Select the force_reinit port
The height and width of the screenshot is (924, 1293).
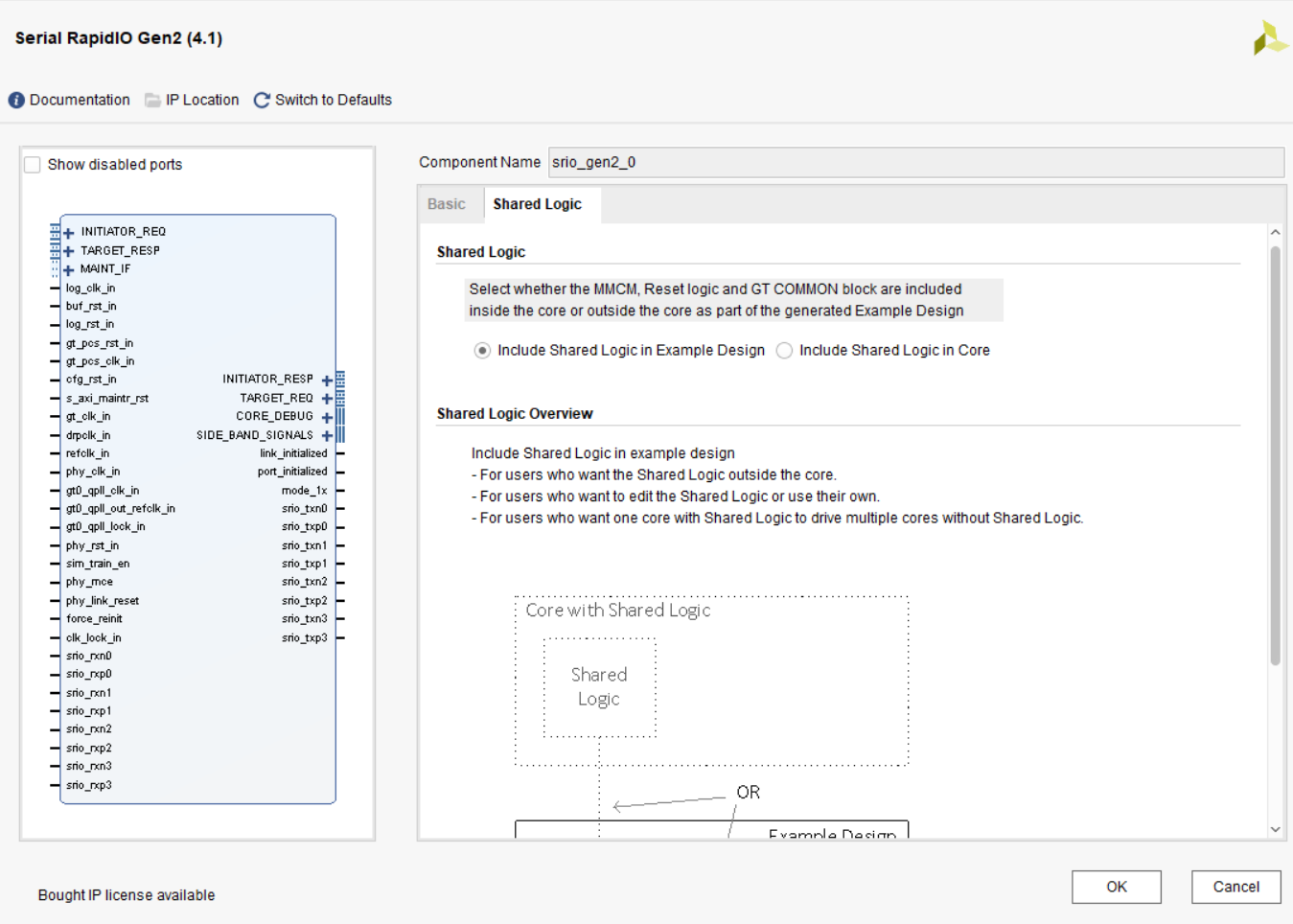(x=94, y=619)
